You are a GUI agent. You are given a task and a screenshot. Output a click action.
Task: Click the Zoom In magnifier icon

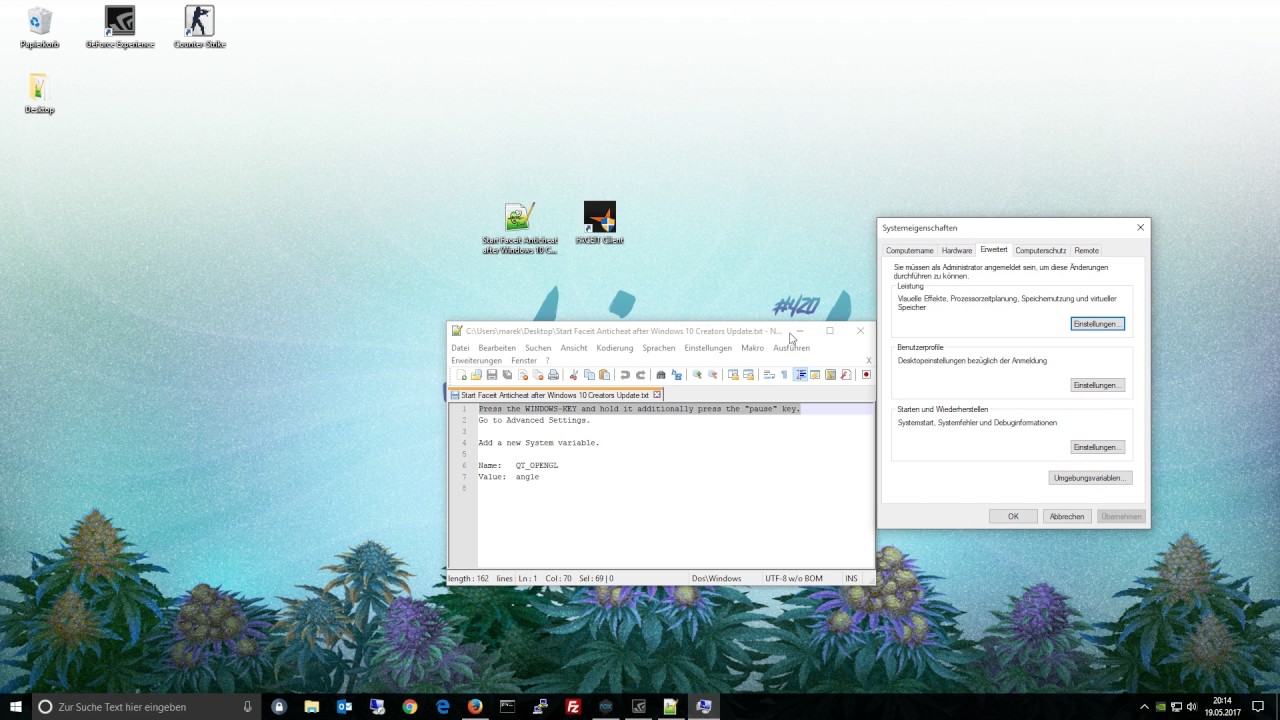point(697,375)
